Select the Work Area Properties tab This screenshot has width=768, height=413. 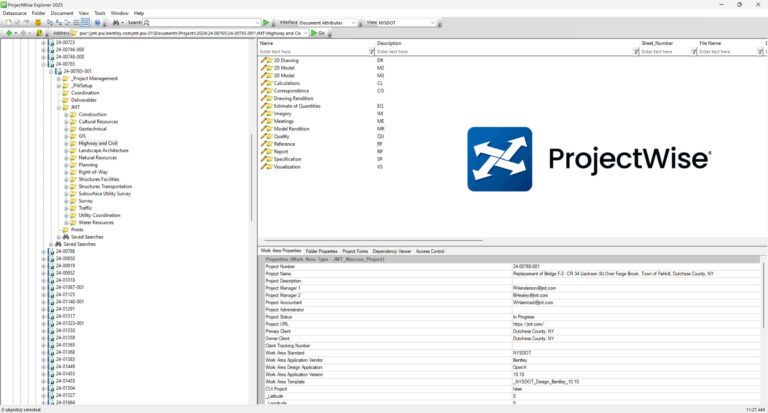click(281, 251)
